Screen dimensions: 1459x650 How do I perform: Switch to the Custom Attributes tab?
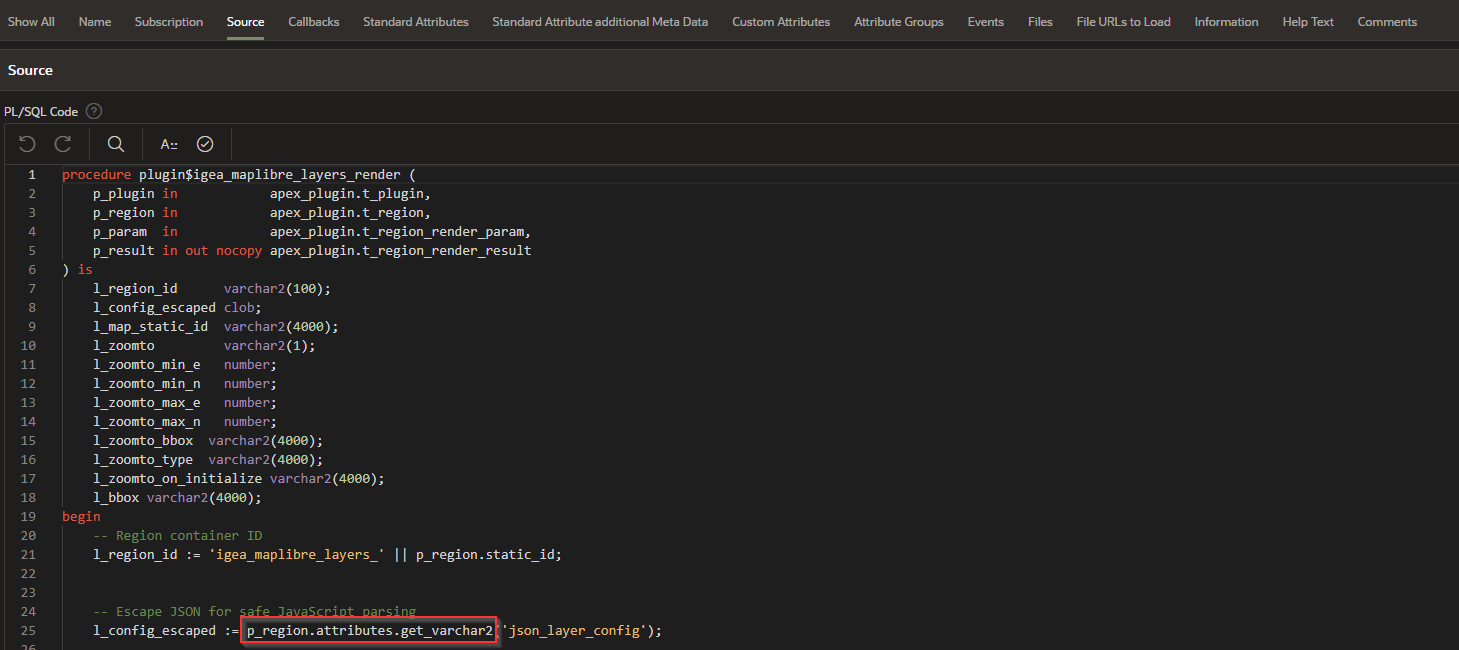pos(781,21)
